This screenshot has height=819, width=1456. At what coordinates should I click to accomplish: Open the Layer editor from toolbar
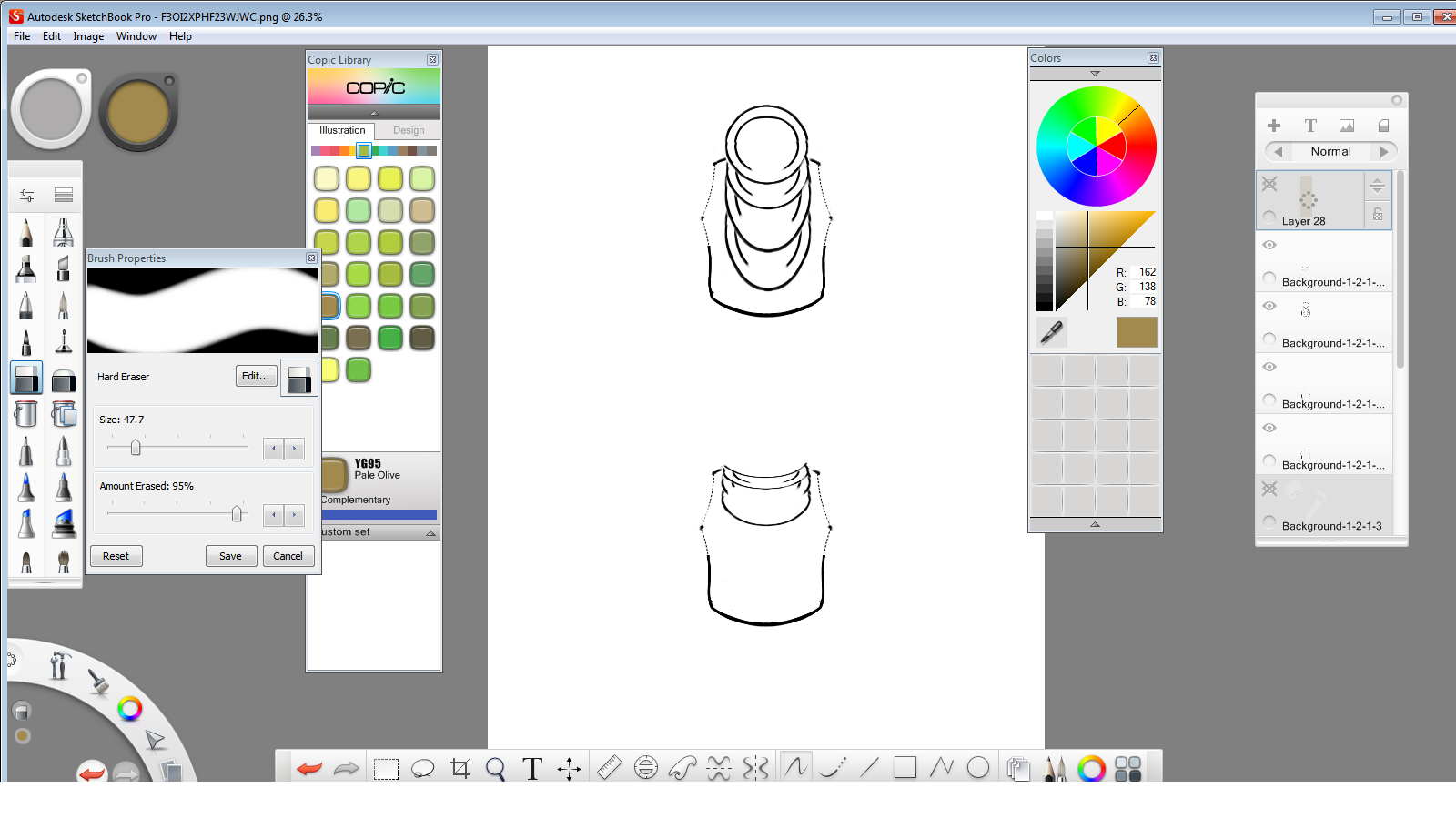click(x=1018, y=769)
